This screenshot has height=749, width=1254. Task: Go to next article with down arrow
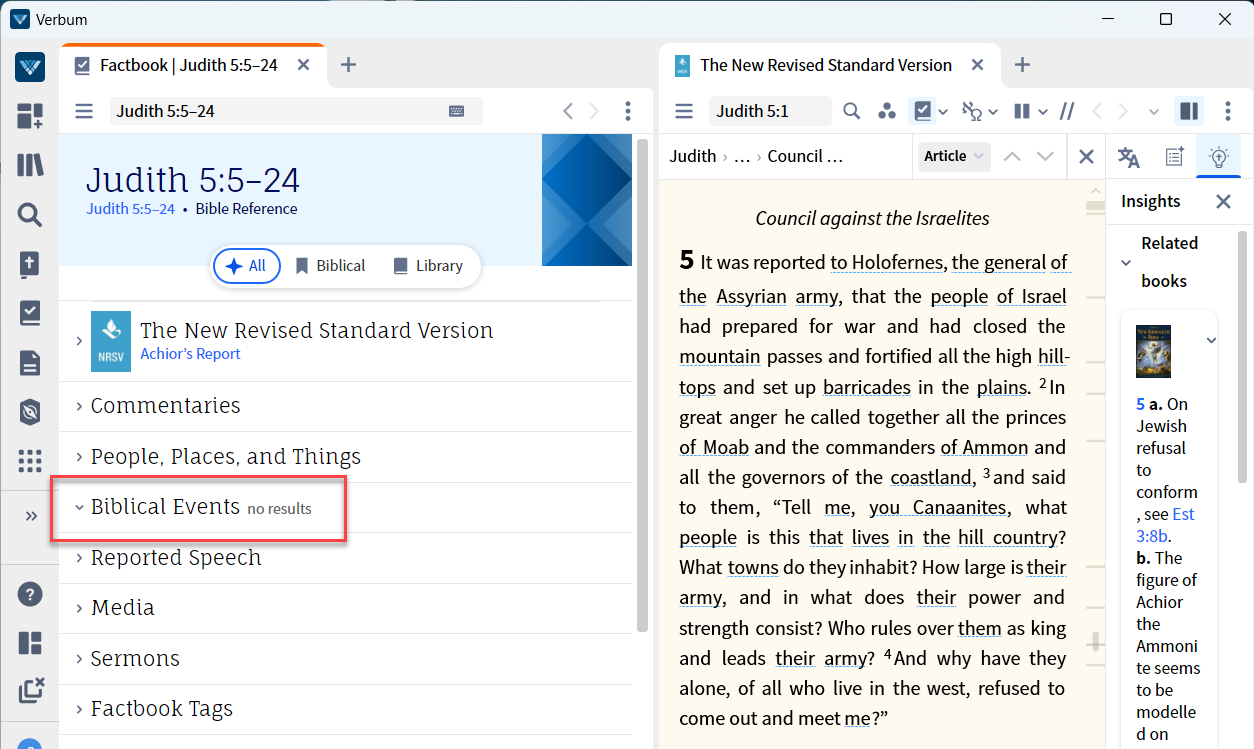click(1045, 156)
